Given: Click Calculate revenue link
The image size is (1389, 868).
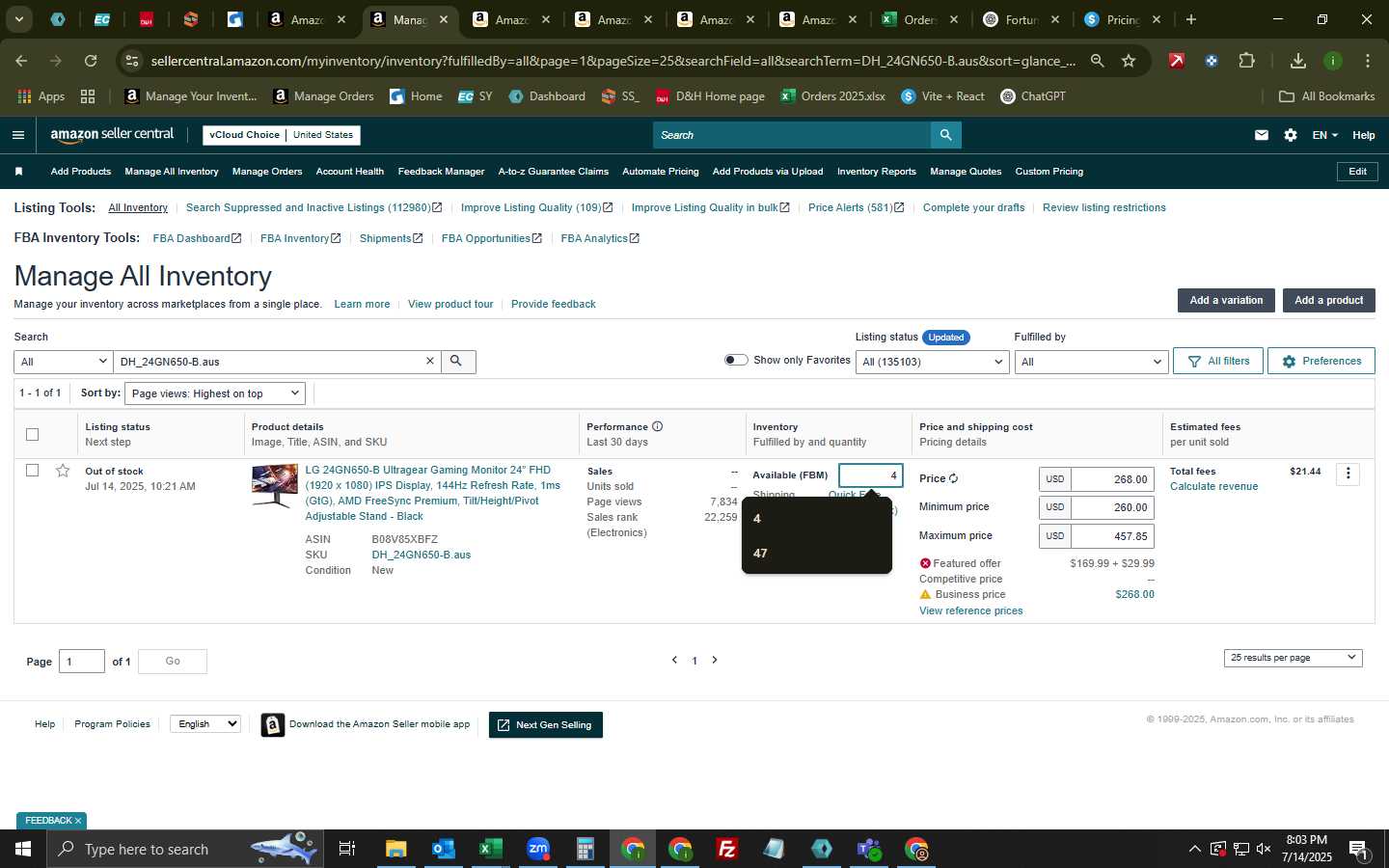Looking at the screenshot, I should 1213,486.
